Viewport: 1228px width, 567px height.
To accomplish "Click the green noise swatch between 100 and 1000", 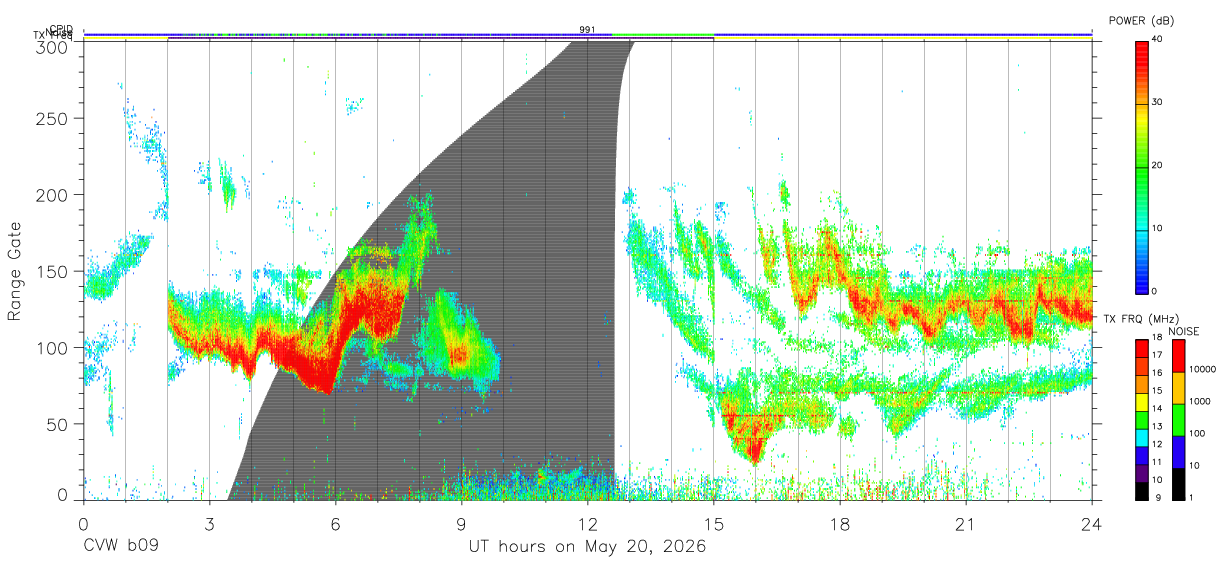I will (x=1177, y=419).
